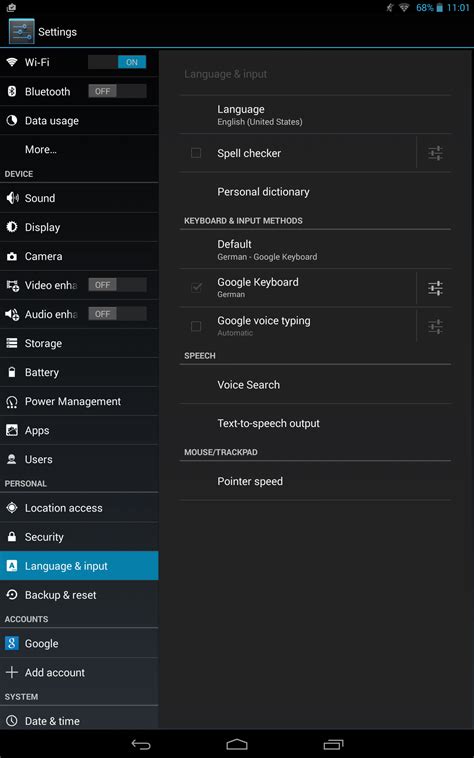Open the Language setting (English United States)
Viewport: 474px width, 758px height.
[315, 115]
